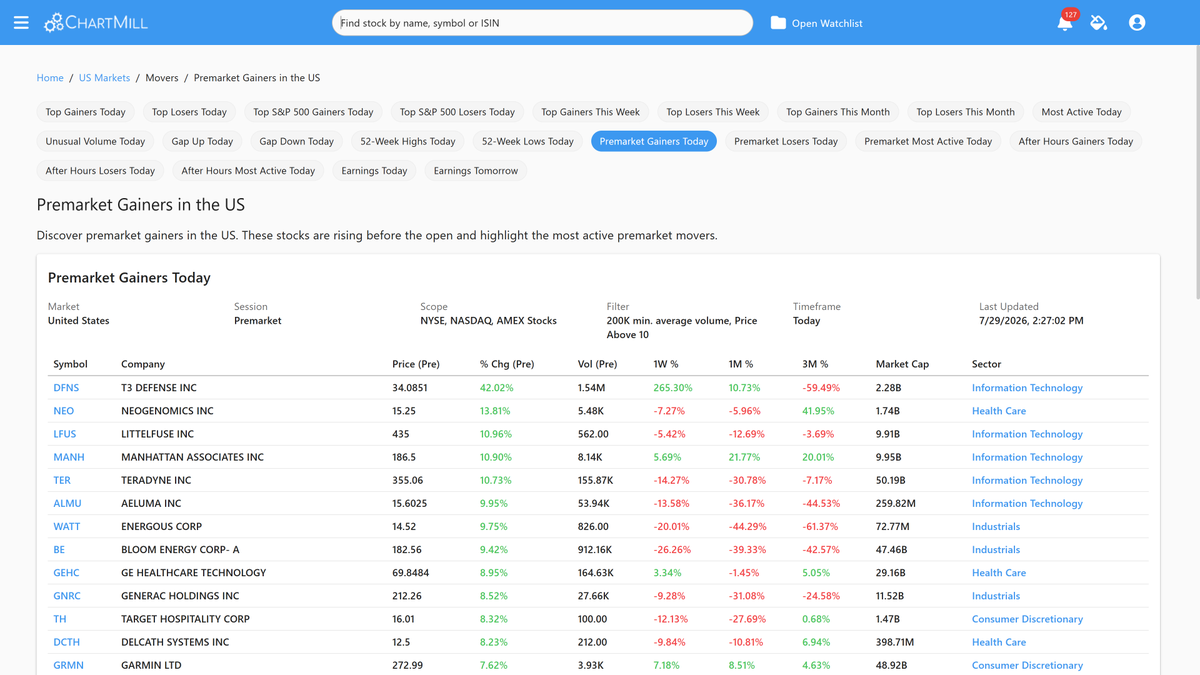Focus the stock search field
The height and width of the screenshot is (675, 1200).
coord(542,22)
